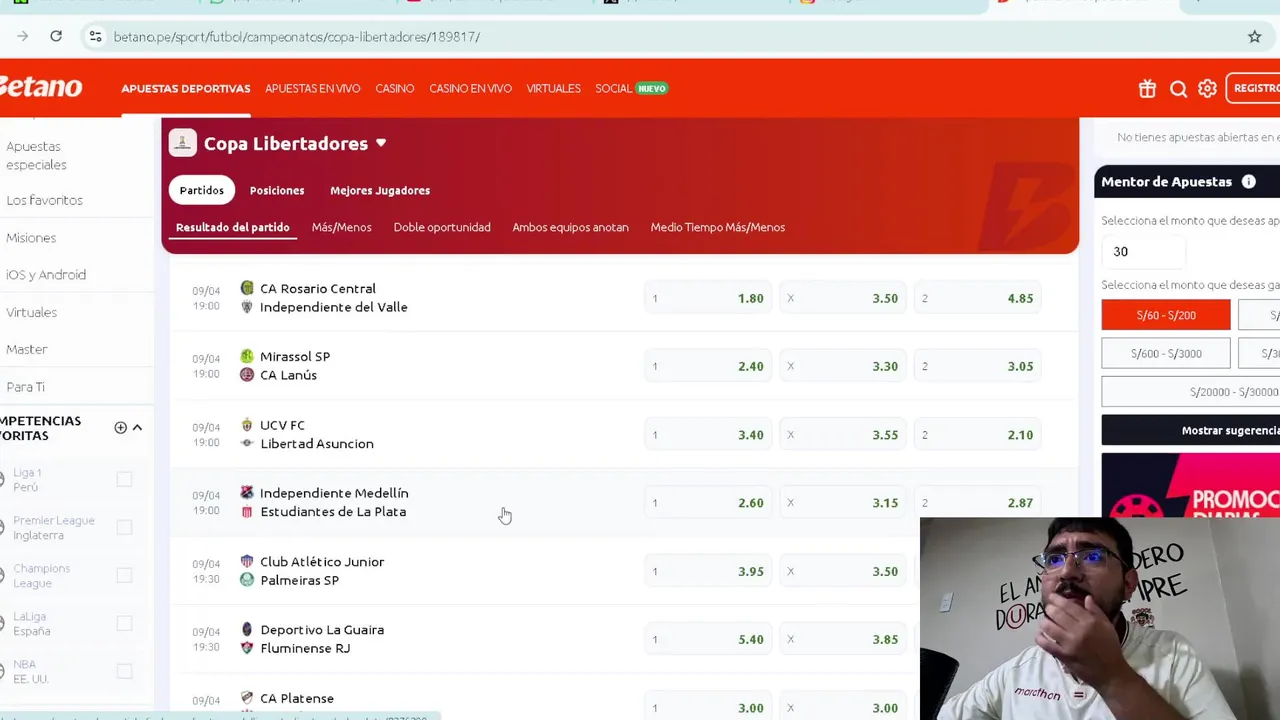Open site info icon in address bar
Screen dimensions: 1280x720
95,37
